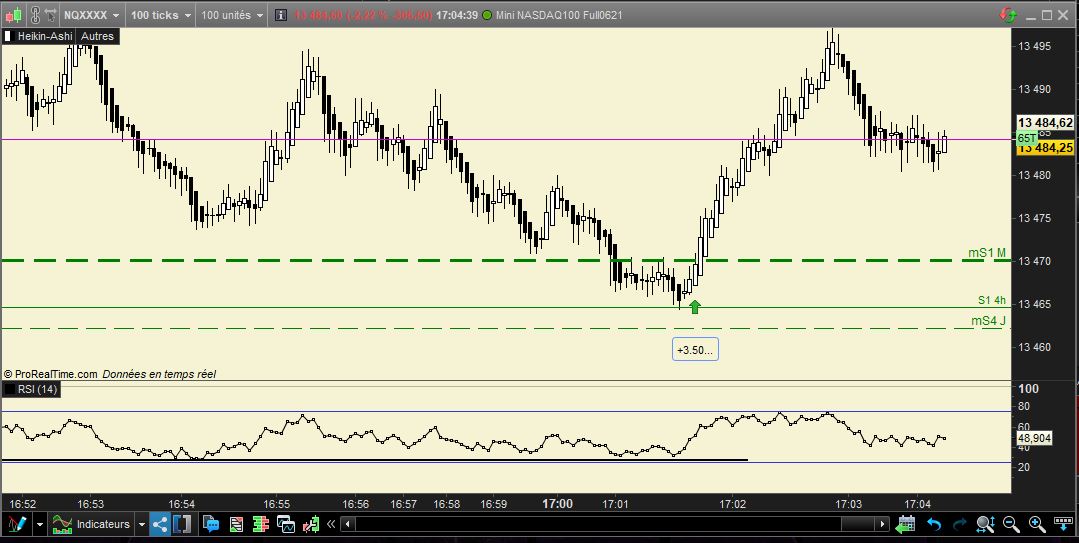The image size is (1079, 543).
Task: Click the brackets icon next to share
Action: [182, 524]
